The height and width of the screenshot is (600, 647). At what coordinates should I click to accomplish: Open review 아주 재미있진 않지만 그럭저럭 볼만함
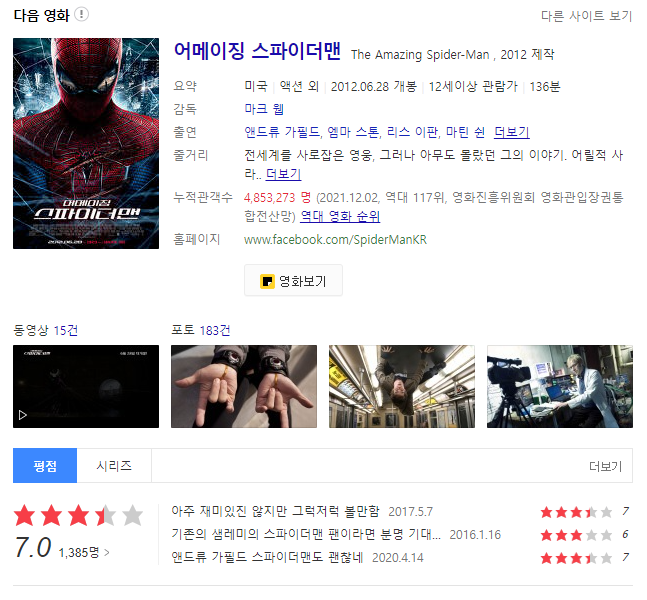[x=275, y=512]
